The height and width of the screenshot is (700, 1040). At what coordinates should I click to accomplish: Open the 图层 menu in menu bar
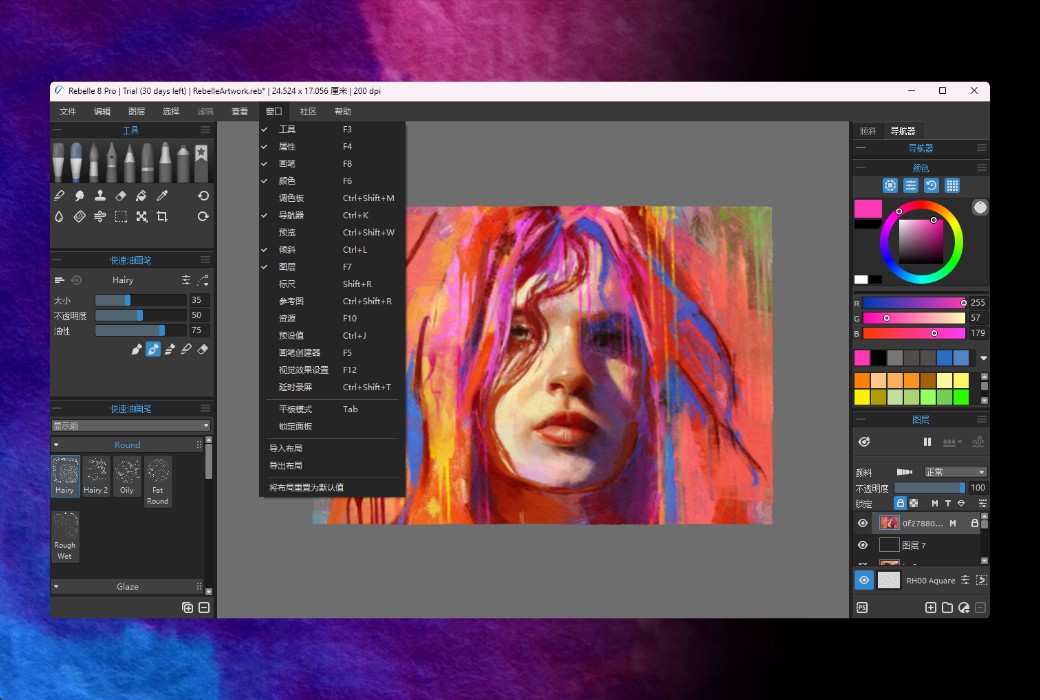click(136, 111)
